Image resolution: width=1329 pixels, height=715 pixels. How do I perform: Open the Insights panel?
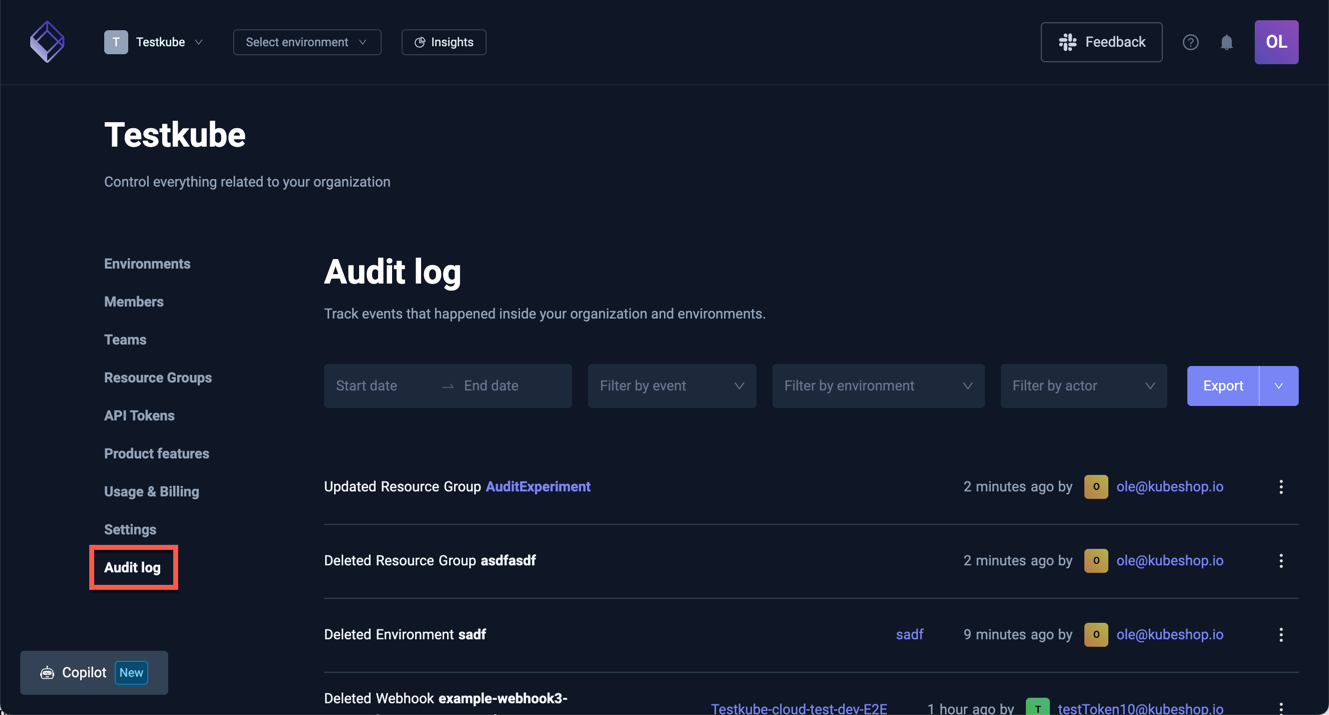pos(443,41)
